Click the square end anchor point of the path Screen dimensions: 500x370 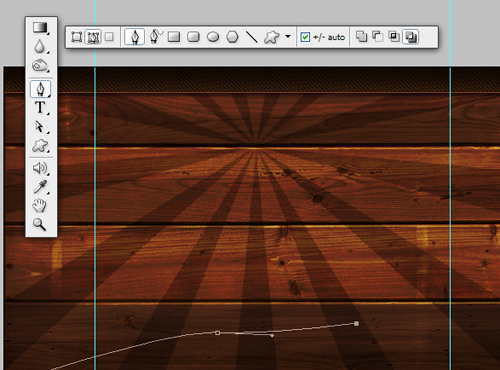click(357, 323)
